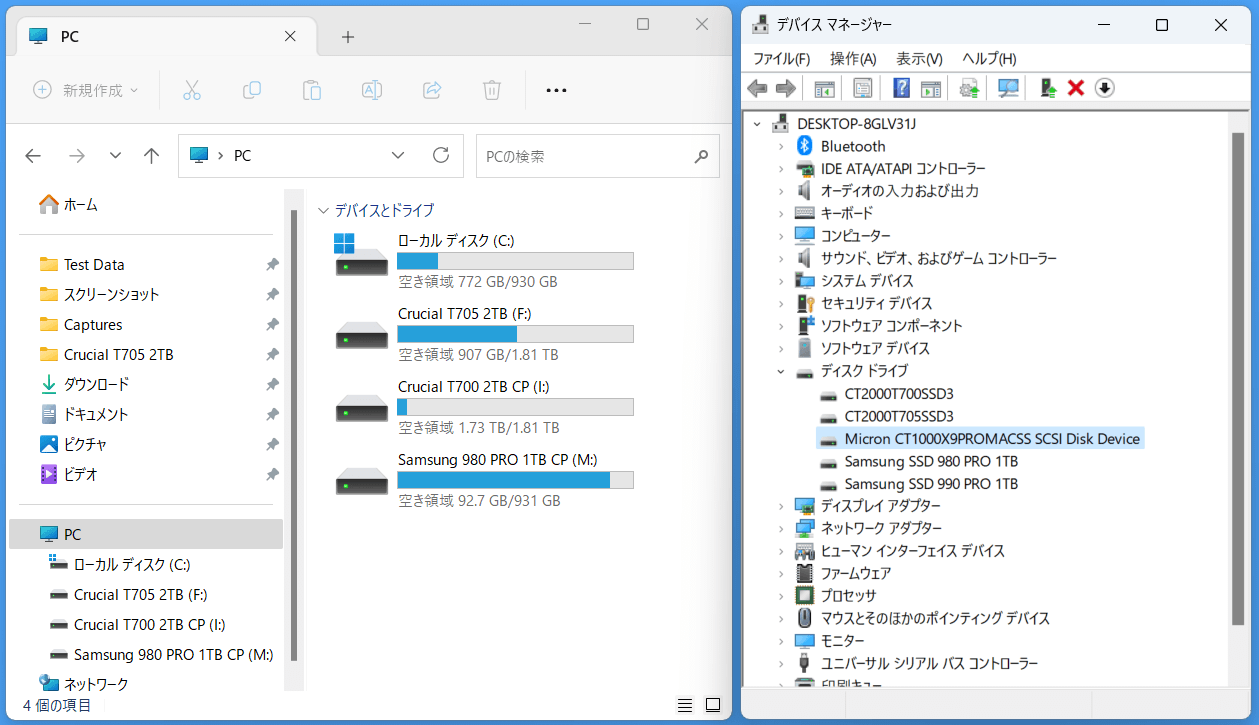This screenshot has width=1259, height=725.
Task: Click Device Manager help question mark icon
Action: 901,89
